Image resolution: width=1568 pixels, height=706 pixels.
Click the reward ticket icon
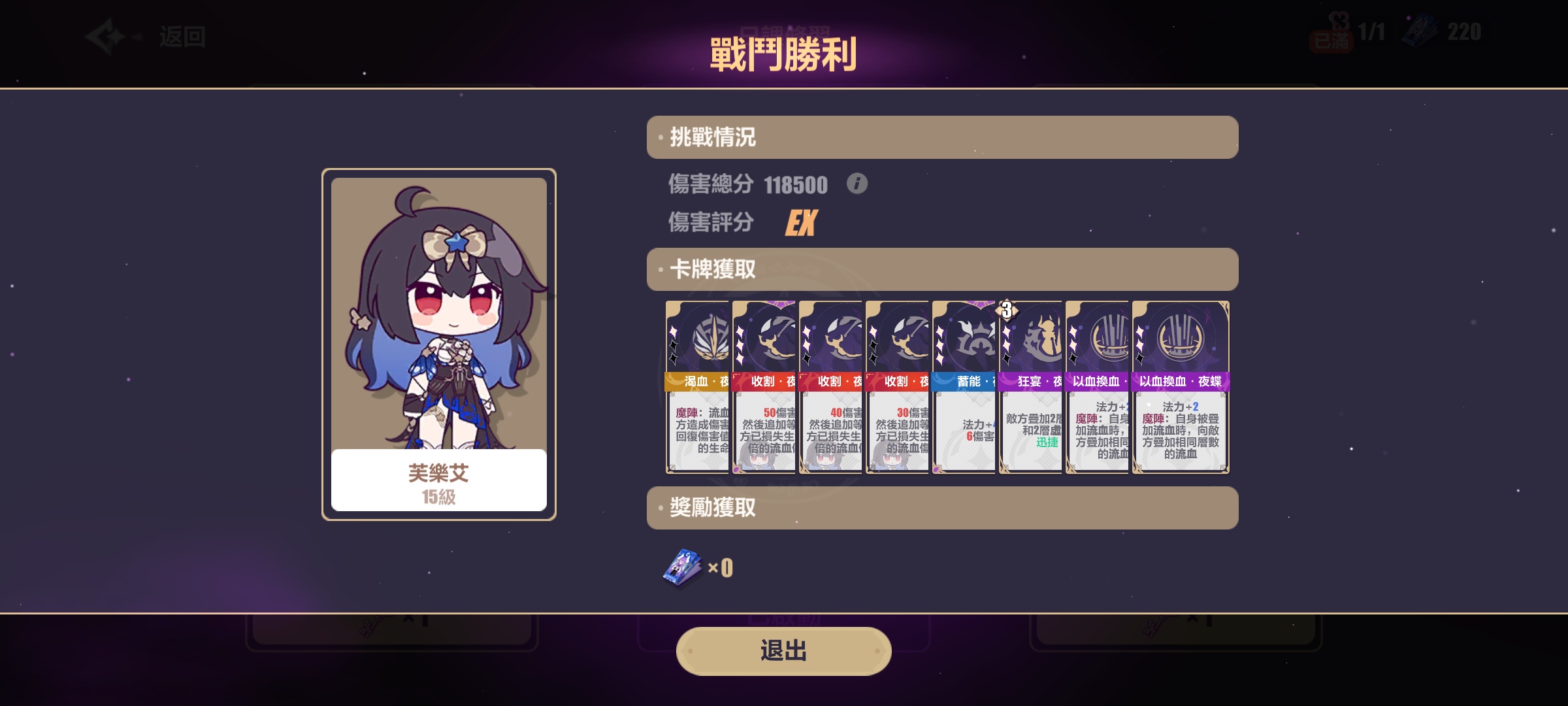683,567
